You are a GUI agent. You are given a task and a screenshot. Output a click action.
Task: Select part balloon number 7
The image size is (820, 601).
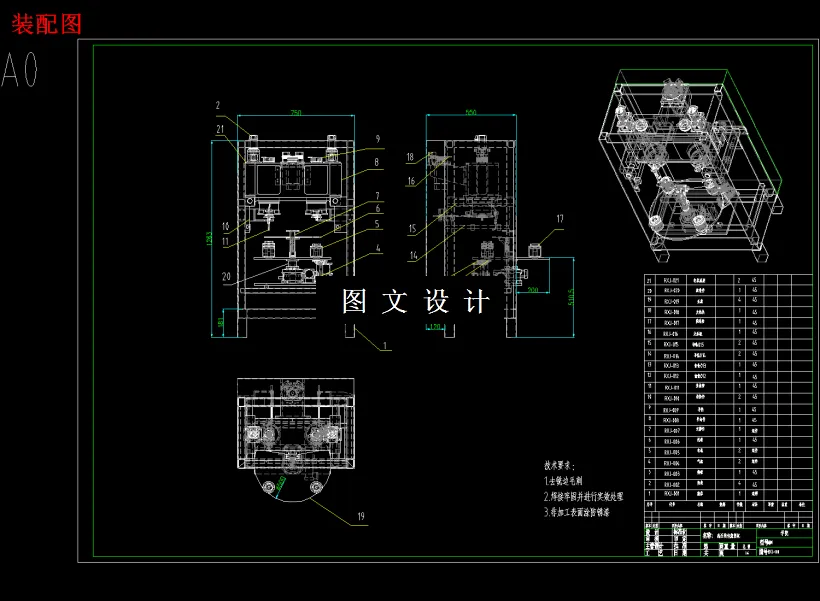pos(378,196)
